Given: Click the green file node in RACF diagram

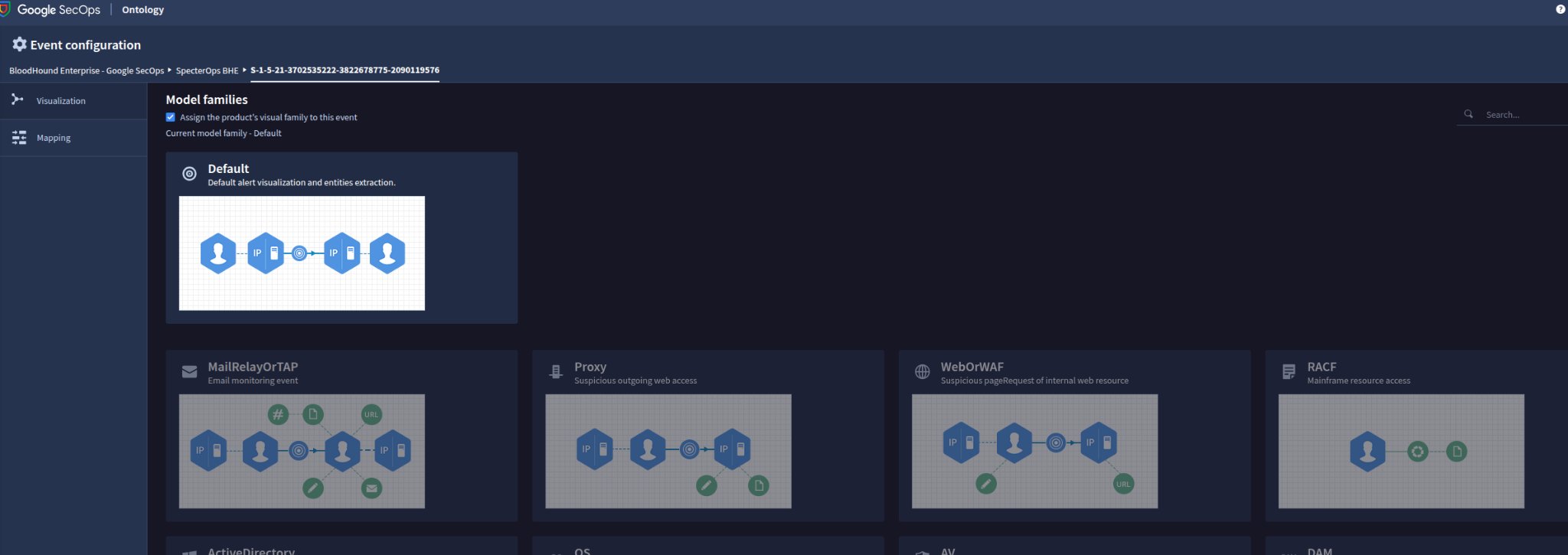Looking at the screenshot, I should (x=1457, y=452).
